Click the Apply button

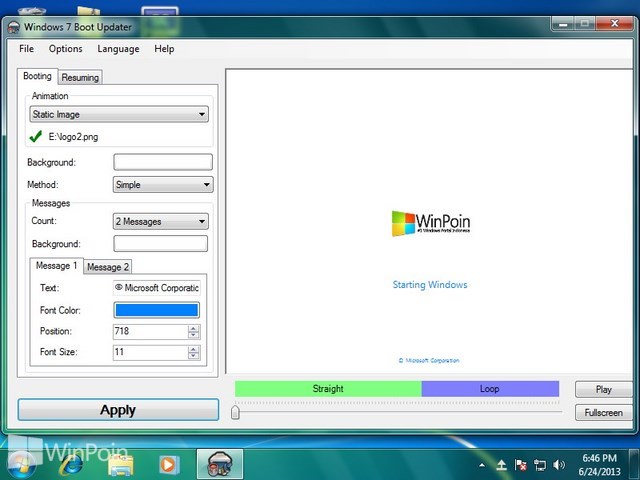click(x=118, y=410)
